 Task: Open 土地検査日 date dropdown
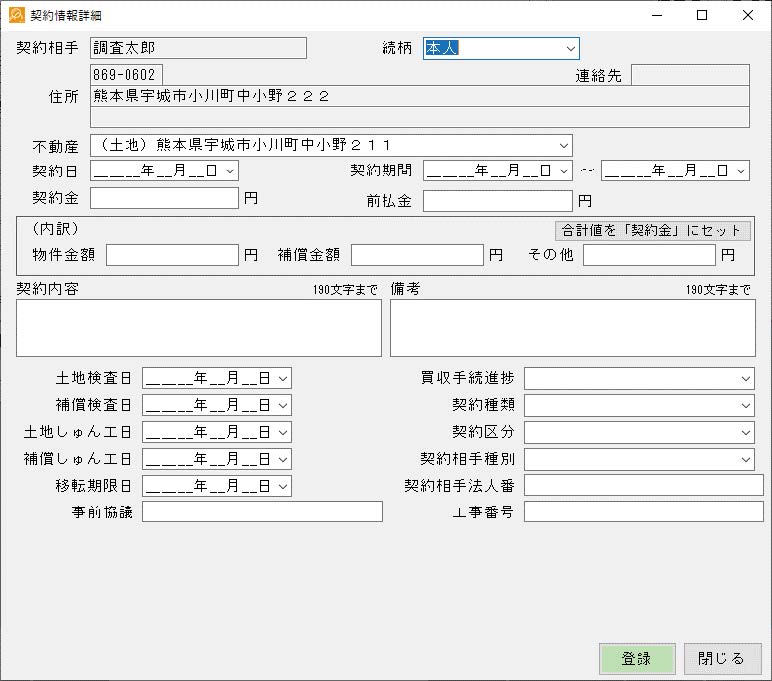283,378
